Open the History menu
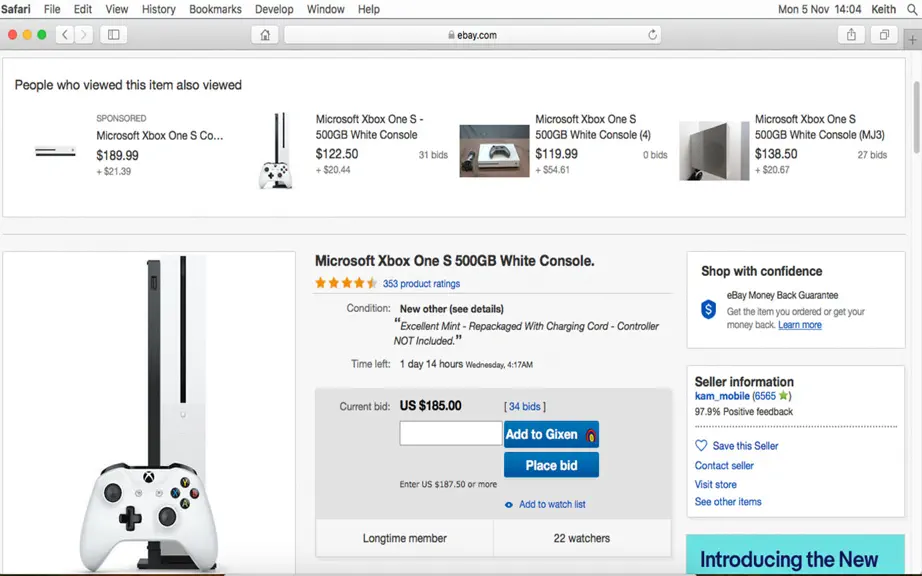 [x=159, y=9]
